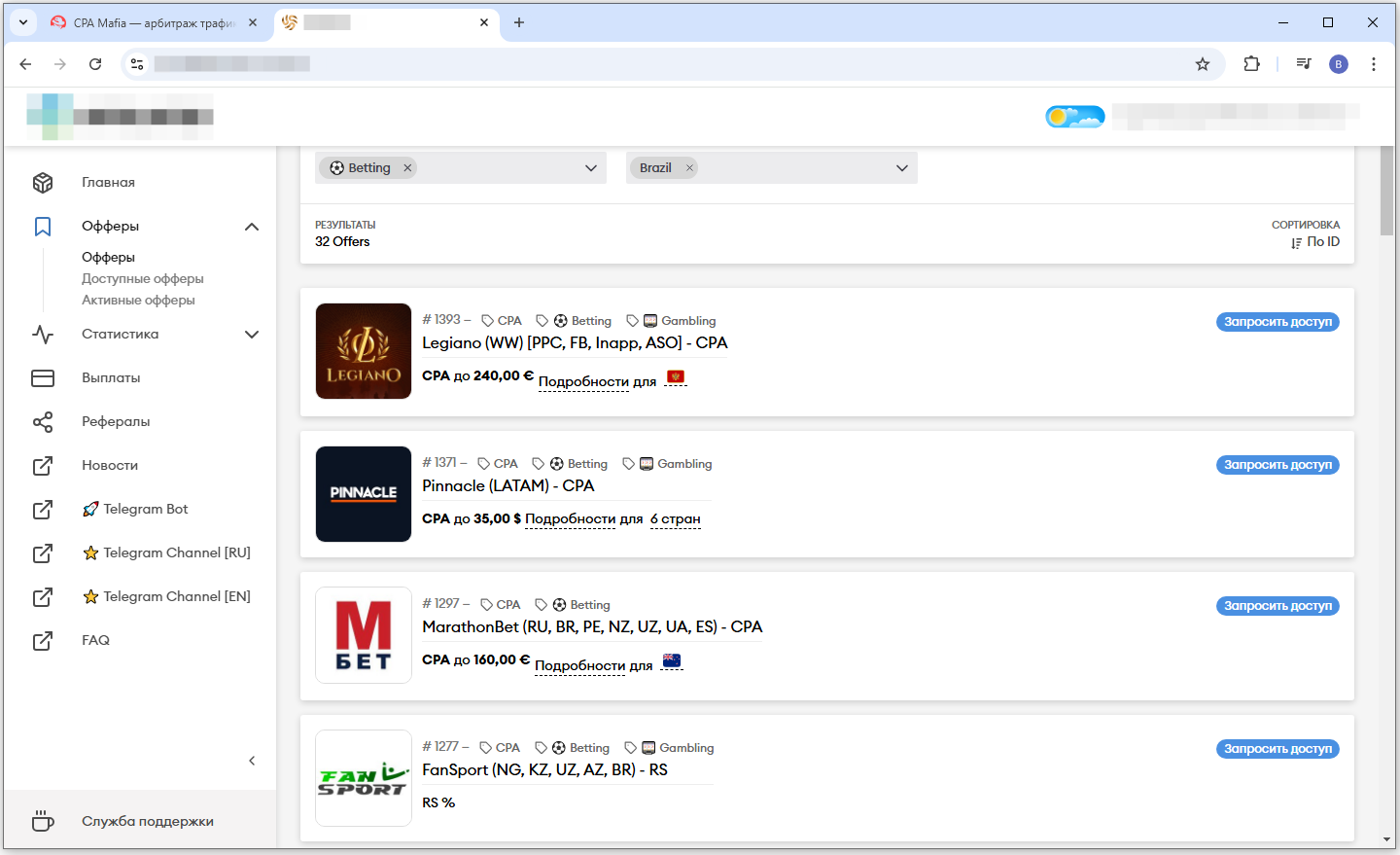Open the media control icon in browser toolbar

pyautogui.click(x=1304, y=64)
